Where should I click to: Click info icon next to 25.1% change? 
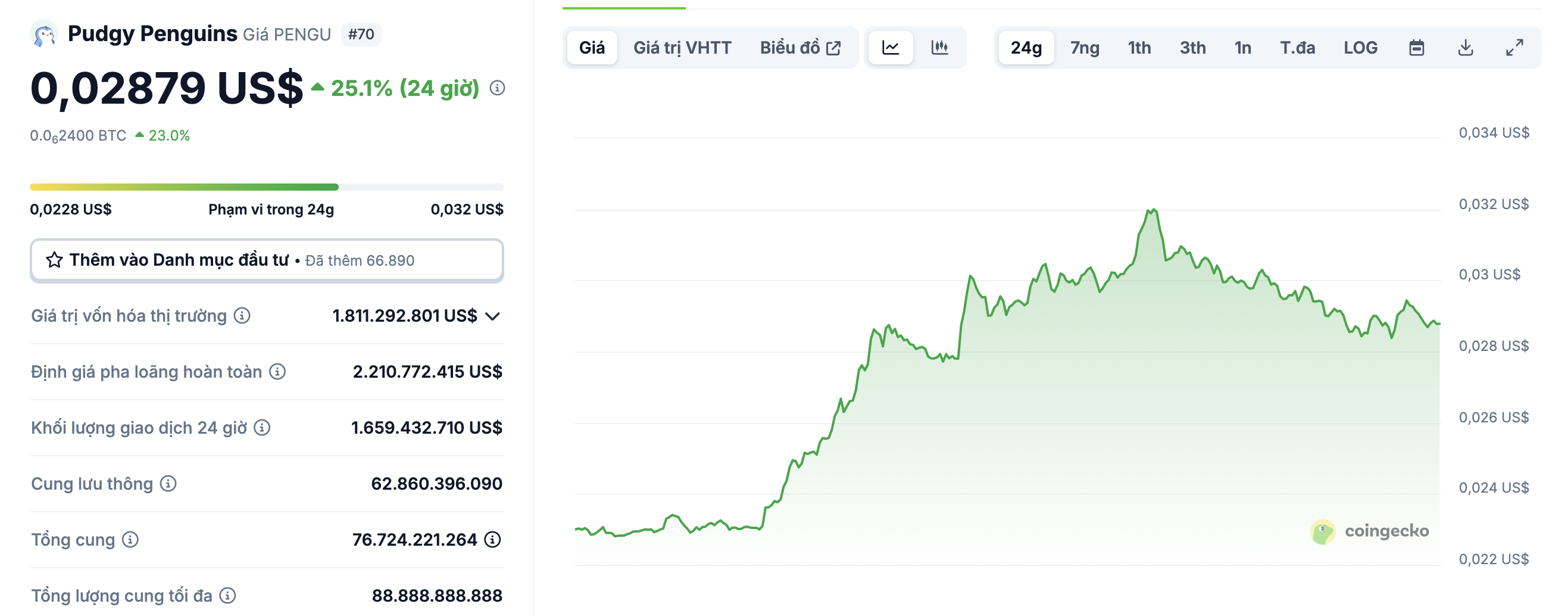tap(497, 88)
